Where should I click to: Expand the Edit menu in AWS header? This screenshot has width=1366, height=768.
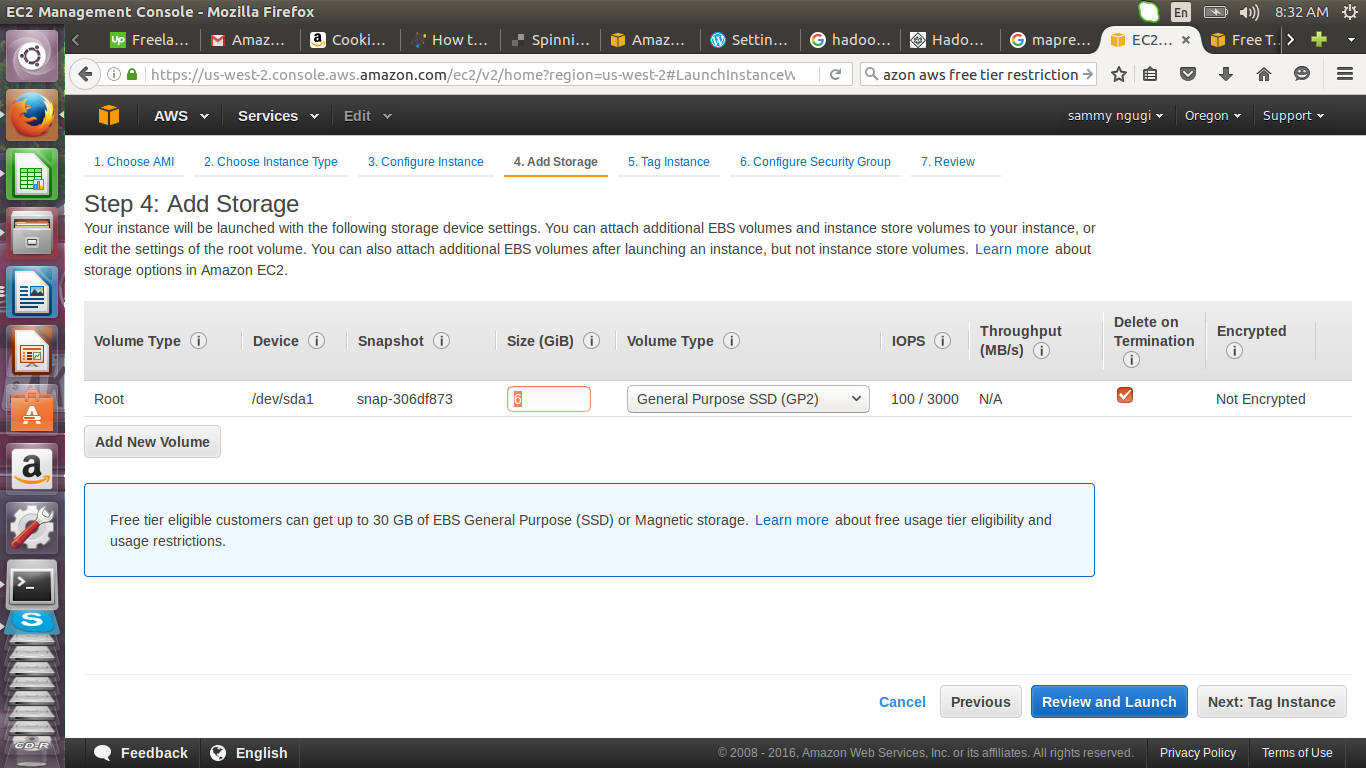click(x=368, y=116)
